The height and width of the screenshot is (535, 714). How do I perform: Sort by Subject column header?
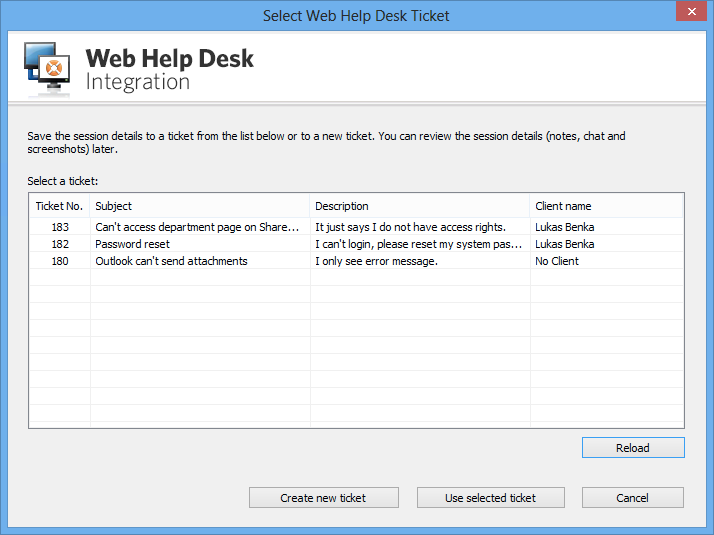[x=199, y=206]
